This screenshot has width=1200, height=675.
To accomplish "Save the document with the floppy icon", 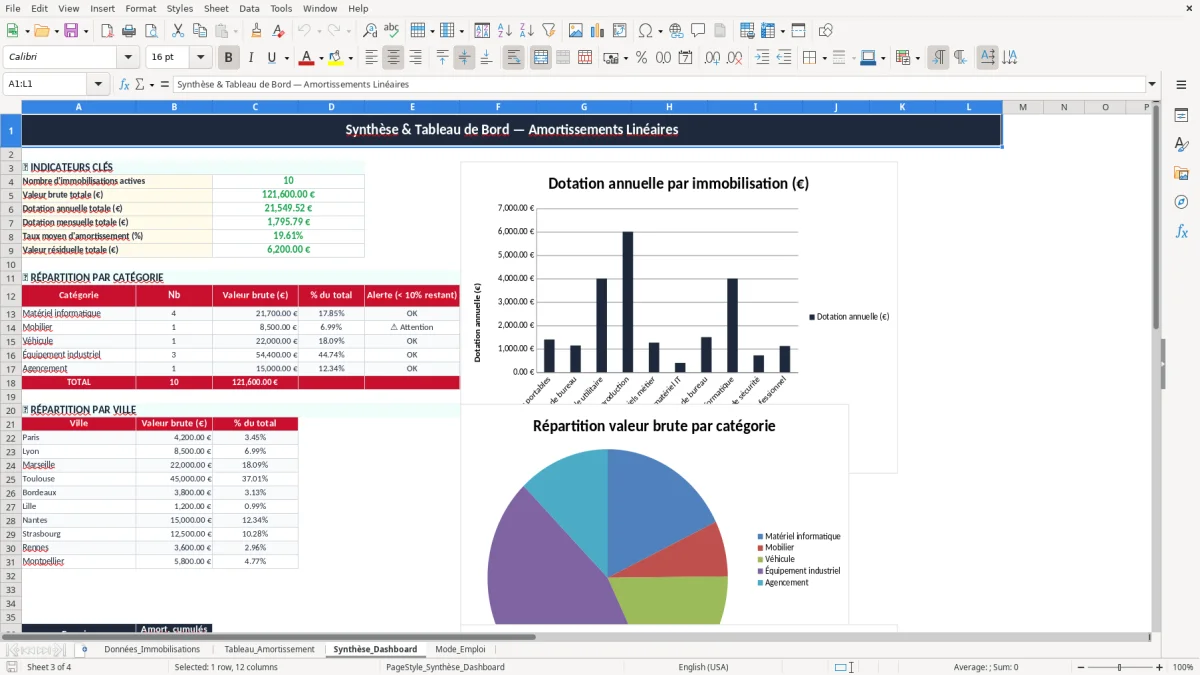I will click(x=70, y=31).
